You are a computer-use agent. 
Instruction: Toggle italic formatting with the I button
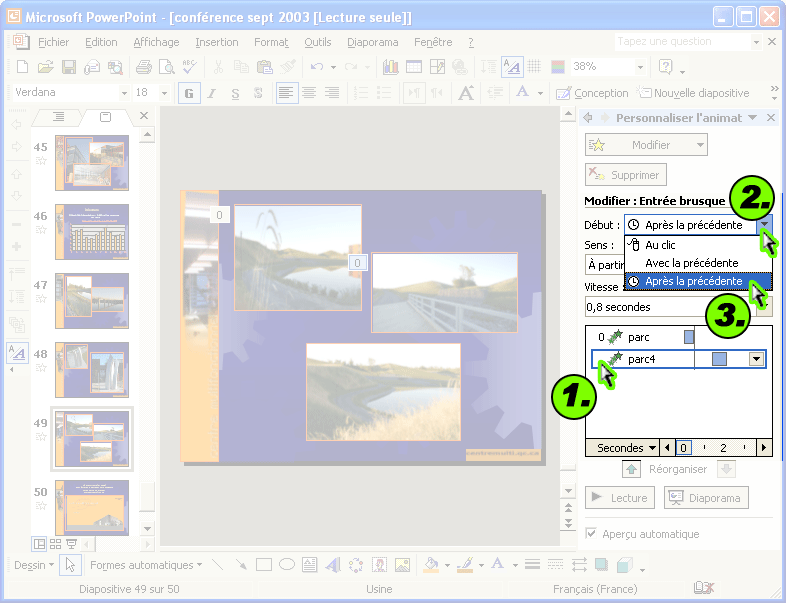pos(211,93)
